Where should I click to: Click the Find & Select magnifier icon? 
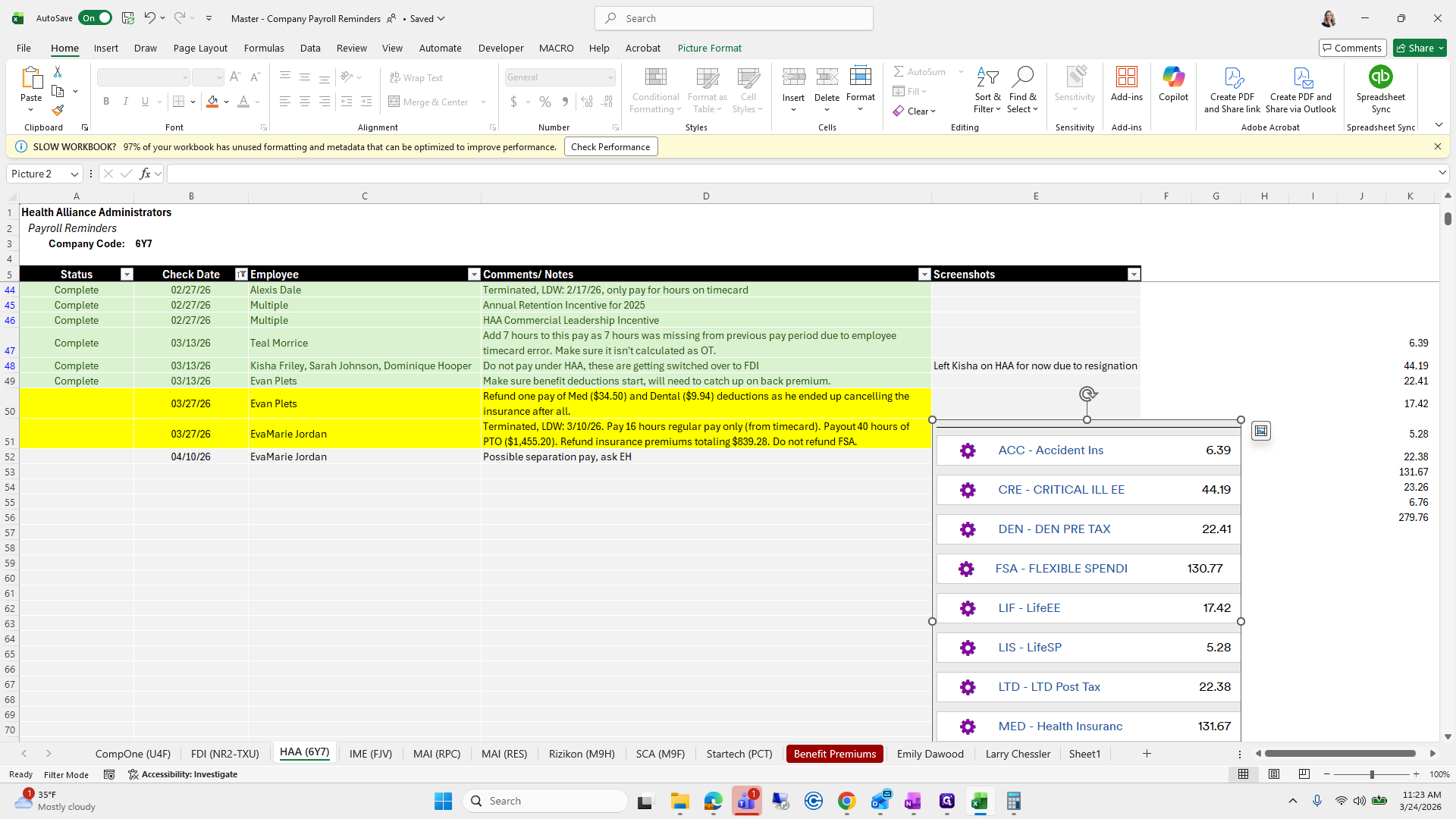[x=1022, y=77]
